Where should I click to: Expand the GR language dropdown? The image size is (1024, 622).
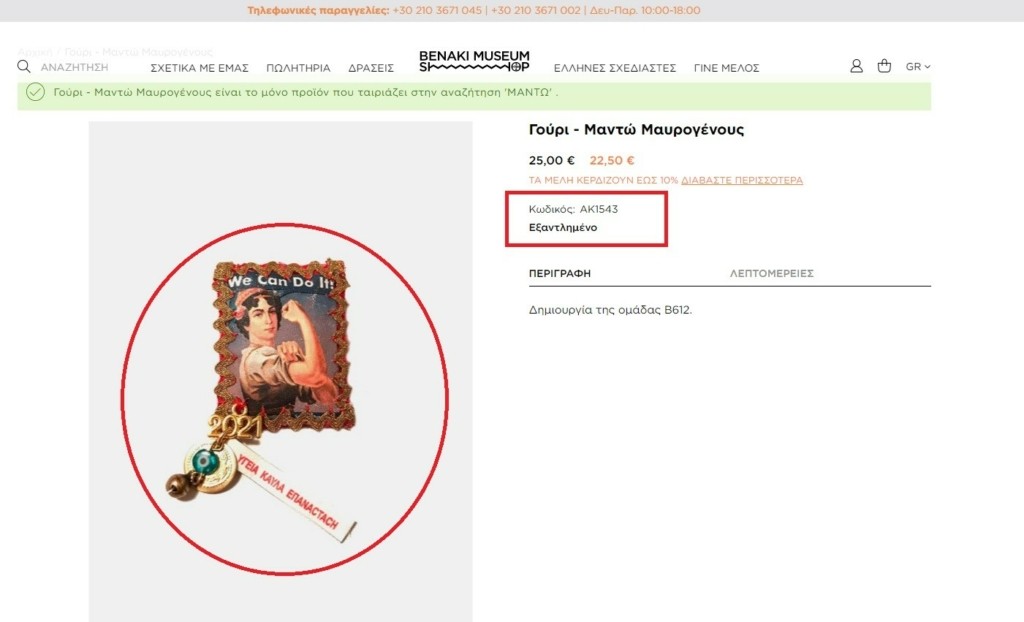pos(918,67)
